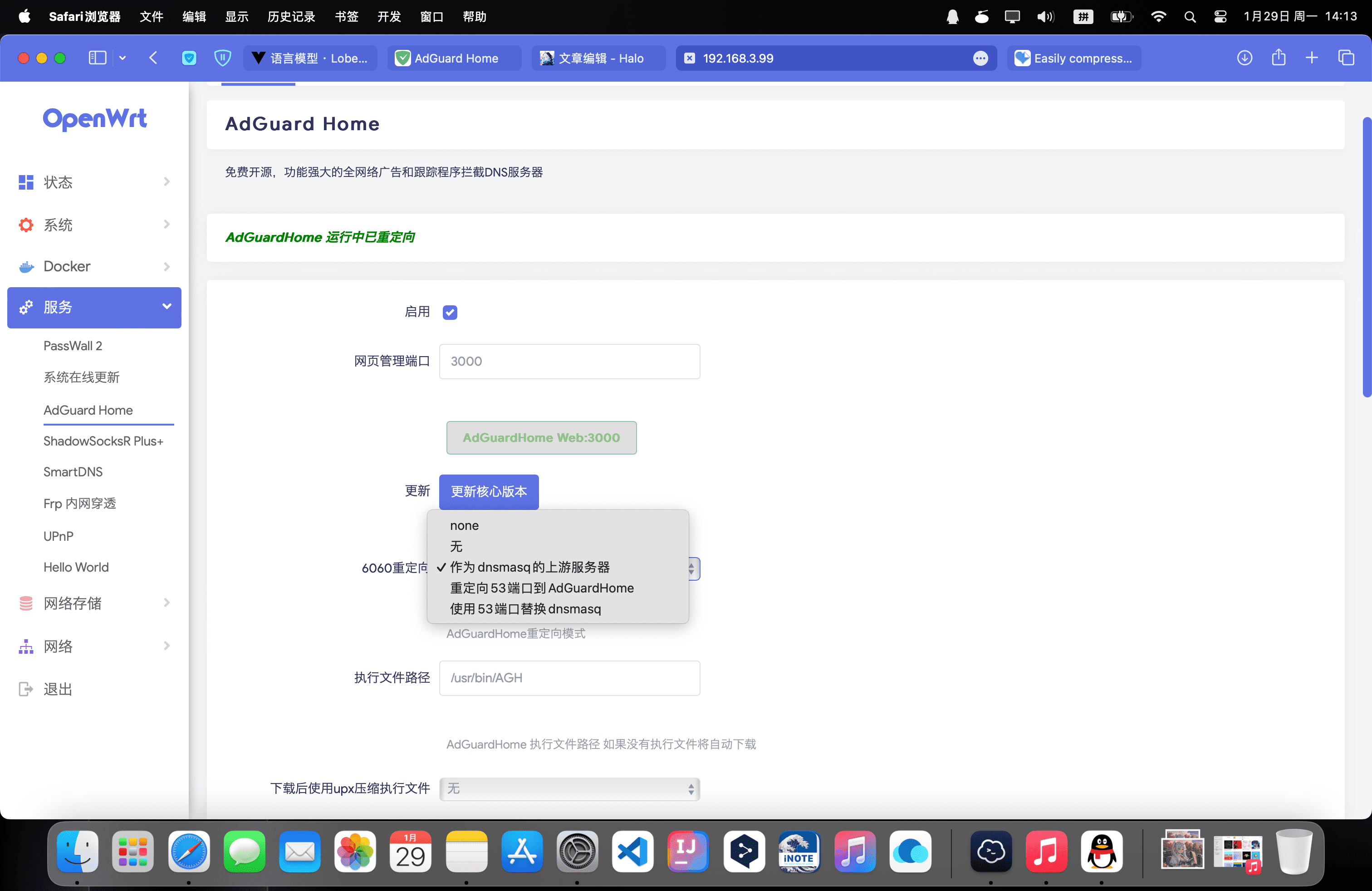The height and width of the screenshot is (891, 1372).
Task: Click the OpenWrt logo
Action: (x=95, y=119)
